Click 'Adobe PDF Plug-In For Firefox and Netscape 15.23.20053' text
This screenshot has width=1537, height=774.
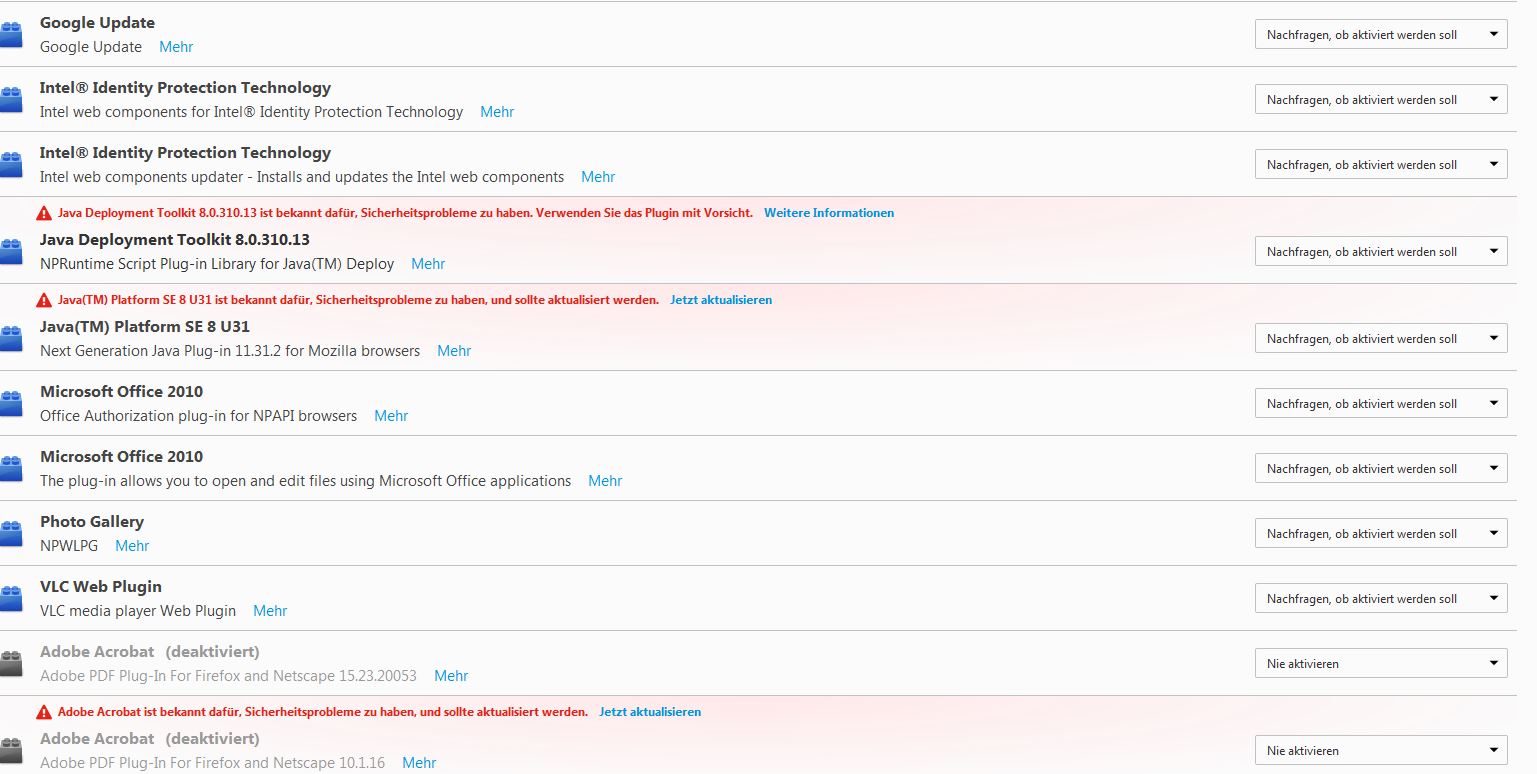coord(228,676)
